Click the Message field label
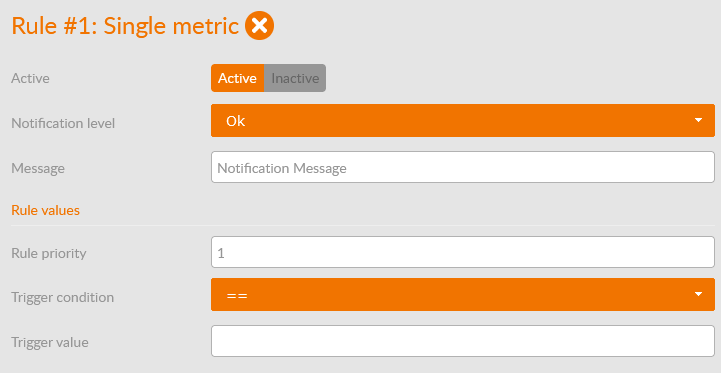Viewport: 721px width, 373px height. pos(38,168)
